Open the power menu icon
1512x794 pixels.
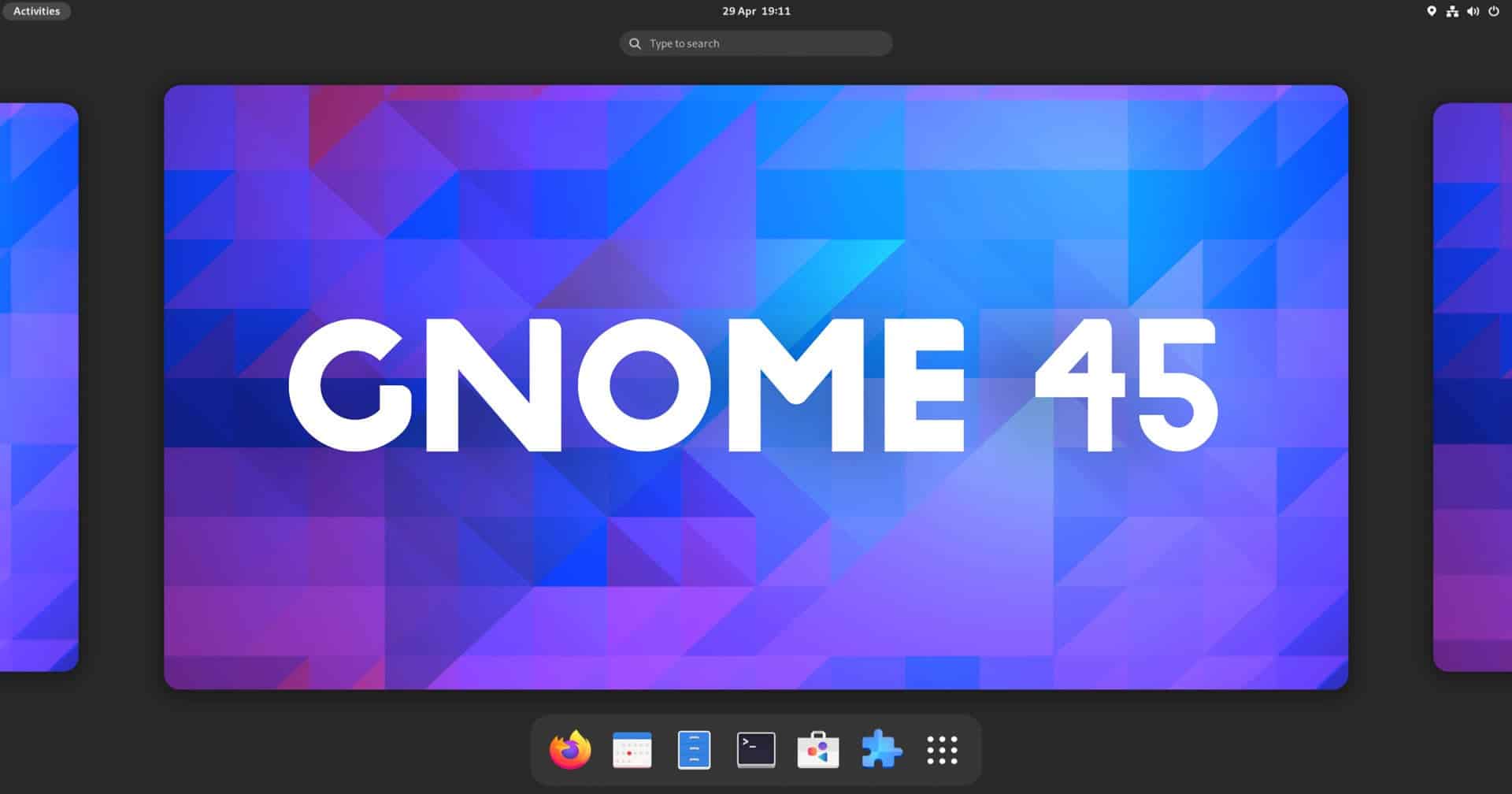(x=1494, y=11)
